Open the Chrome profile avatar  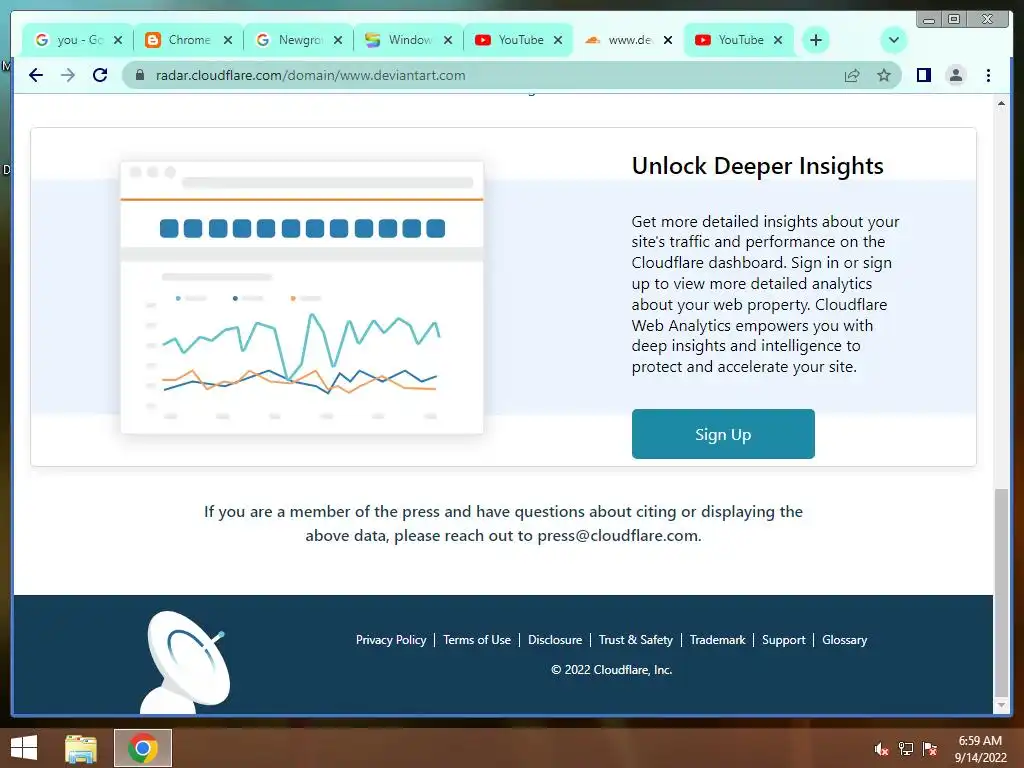pyautogui.click(x=955, y=75)
